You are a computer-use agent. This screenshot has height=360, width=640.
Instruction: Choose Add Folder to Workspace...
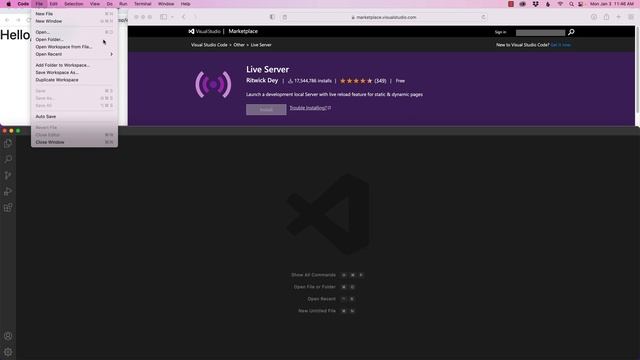[x=74, y=65]
